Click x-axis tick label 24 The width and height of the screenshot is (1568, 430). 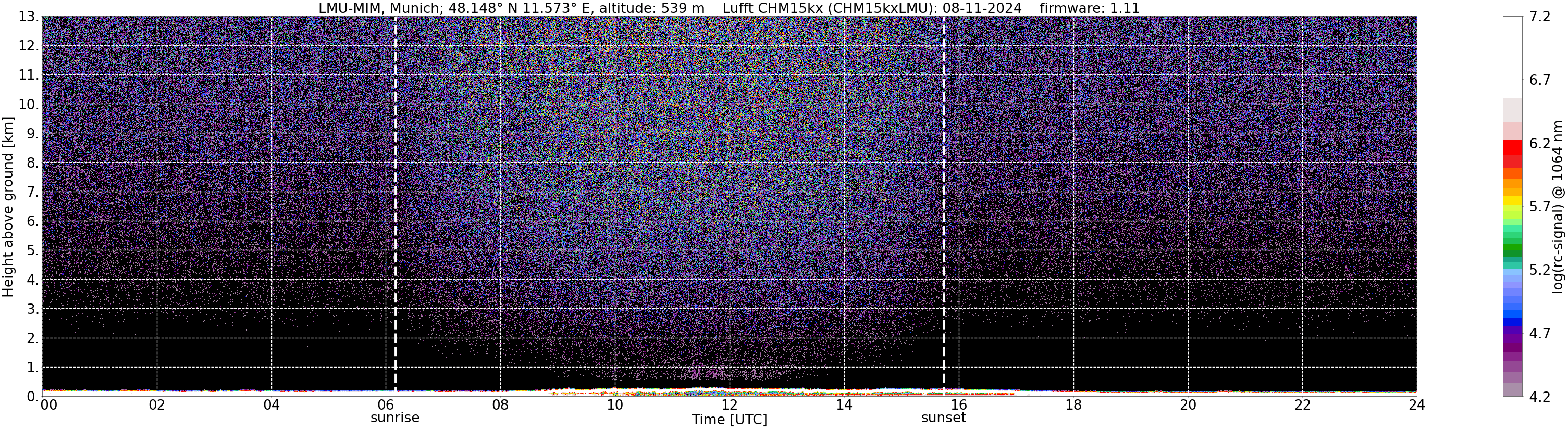[1416, 405]
